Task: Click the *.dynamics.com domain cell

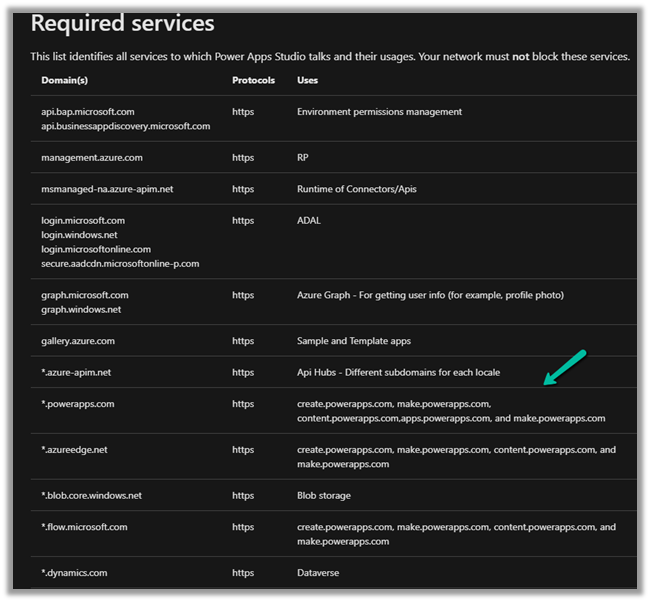Action: [74, 573]
